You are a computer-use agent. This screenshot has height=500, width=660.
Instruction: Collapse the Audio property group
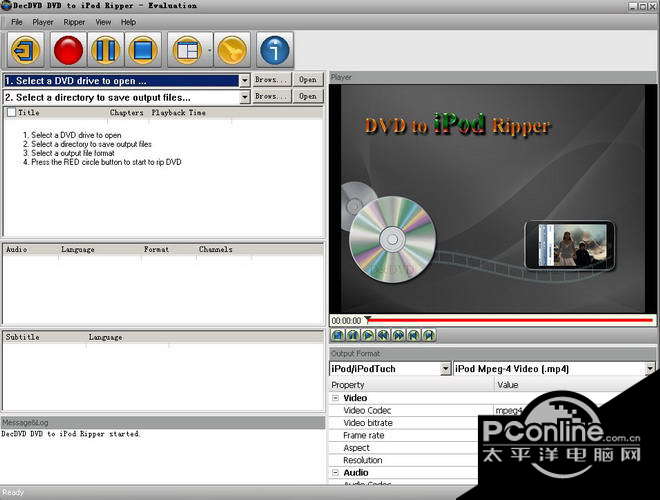pos(335,473)
